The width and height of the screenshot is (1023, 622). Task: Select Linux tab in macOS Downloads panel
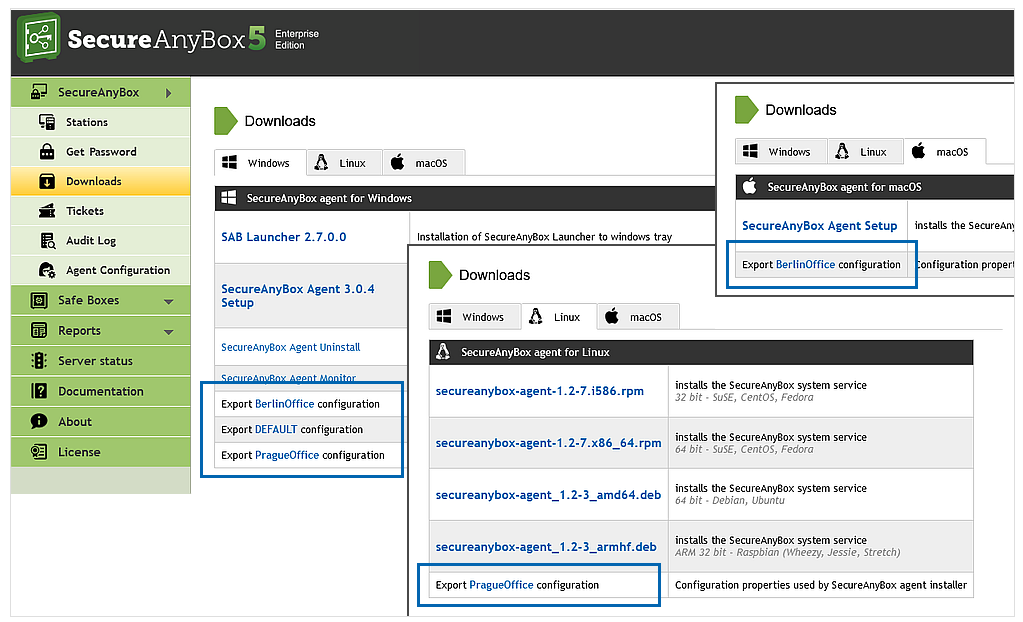point(865,151)
